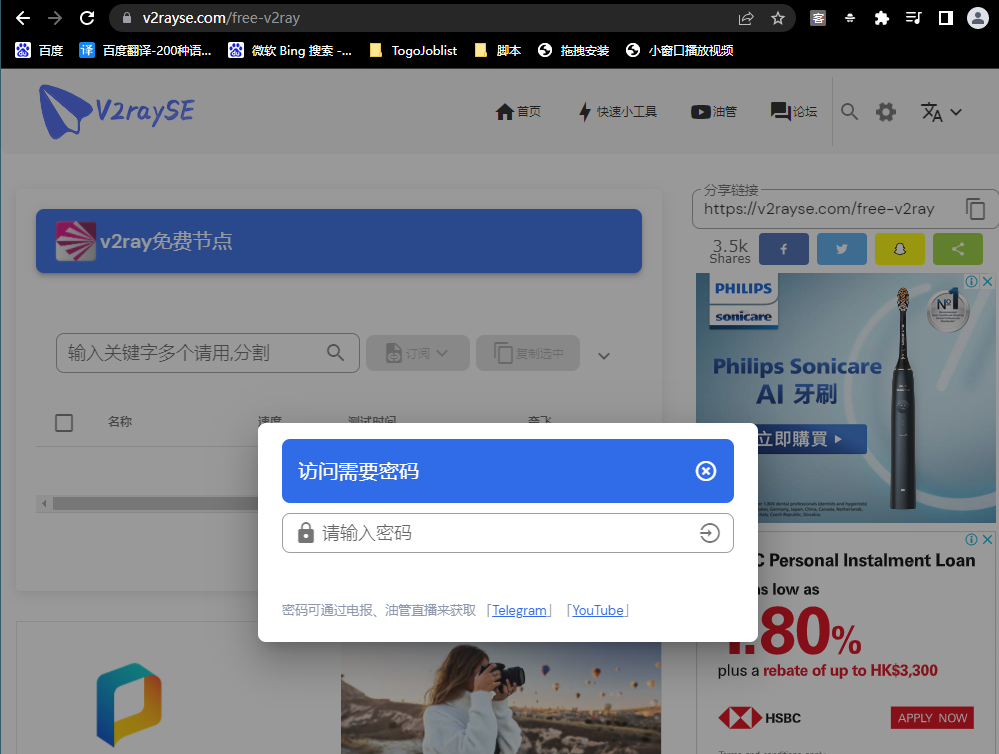Share the page via the Facebook icon
Viewport: 999px width, 754px height.
[783, 248]
